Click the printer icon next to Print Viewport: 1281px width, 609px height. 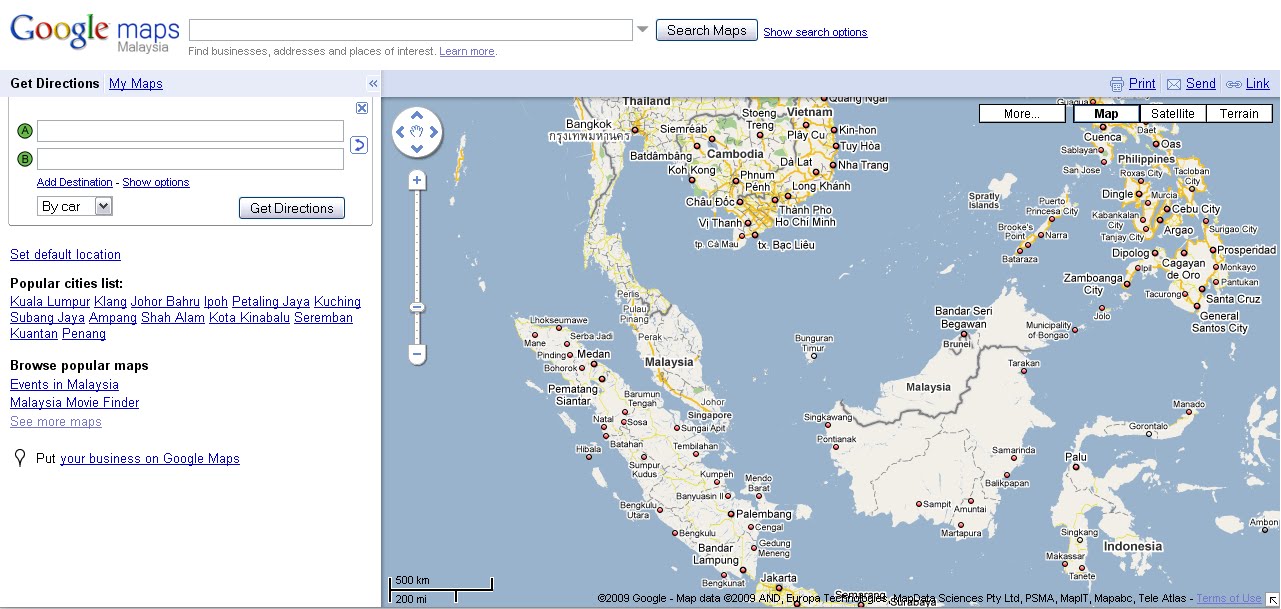[1117, 84]
